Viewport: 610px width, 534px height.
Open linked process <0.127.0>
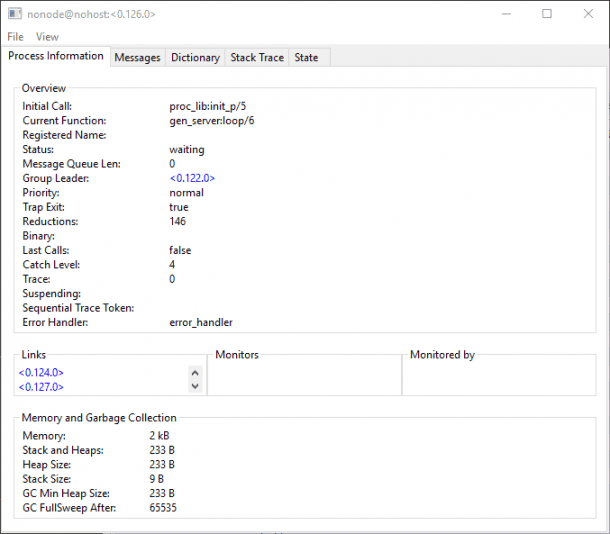pyautogui.click(x=41, y=387)
